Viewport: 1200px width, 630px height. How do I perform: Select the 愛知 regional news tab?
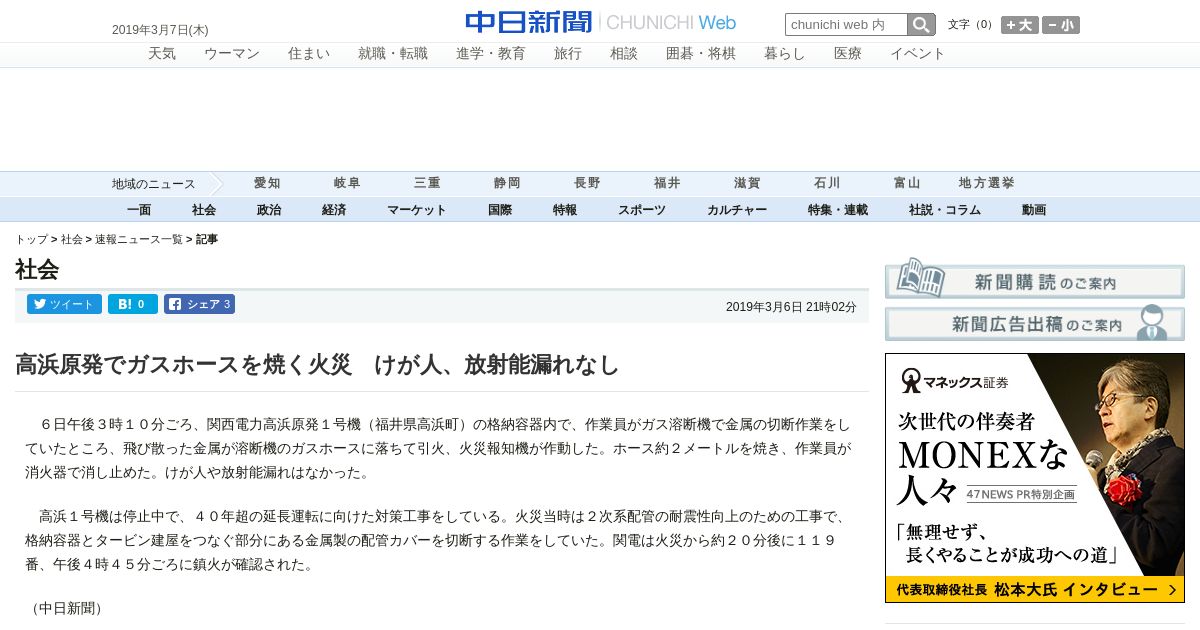point(267,183)
